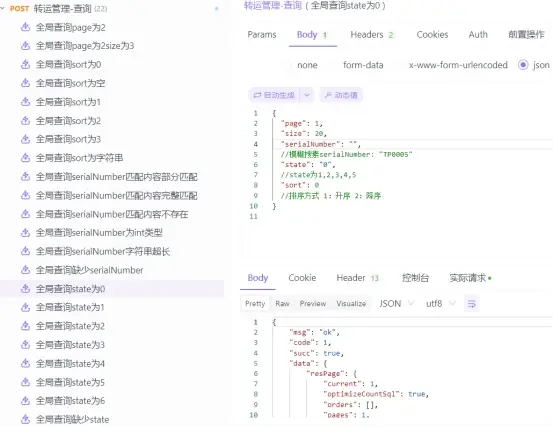Select the Raw response view

tap(282, 304)
